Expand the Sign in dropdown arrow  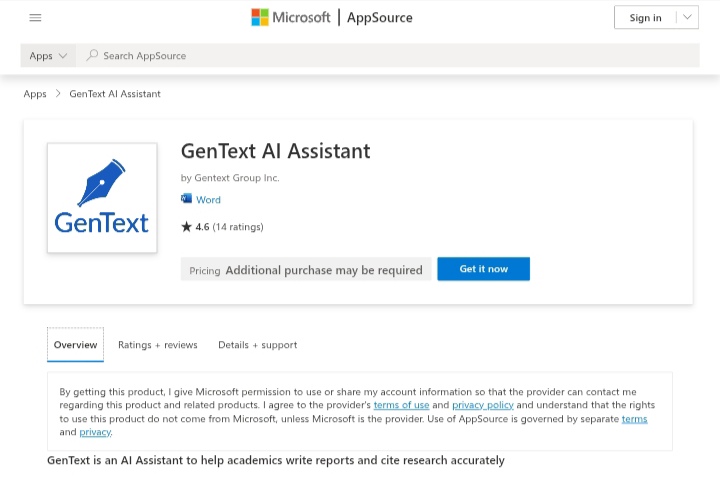pyautogui.click(x=687, y=17)
